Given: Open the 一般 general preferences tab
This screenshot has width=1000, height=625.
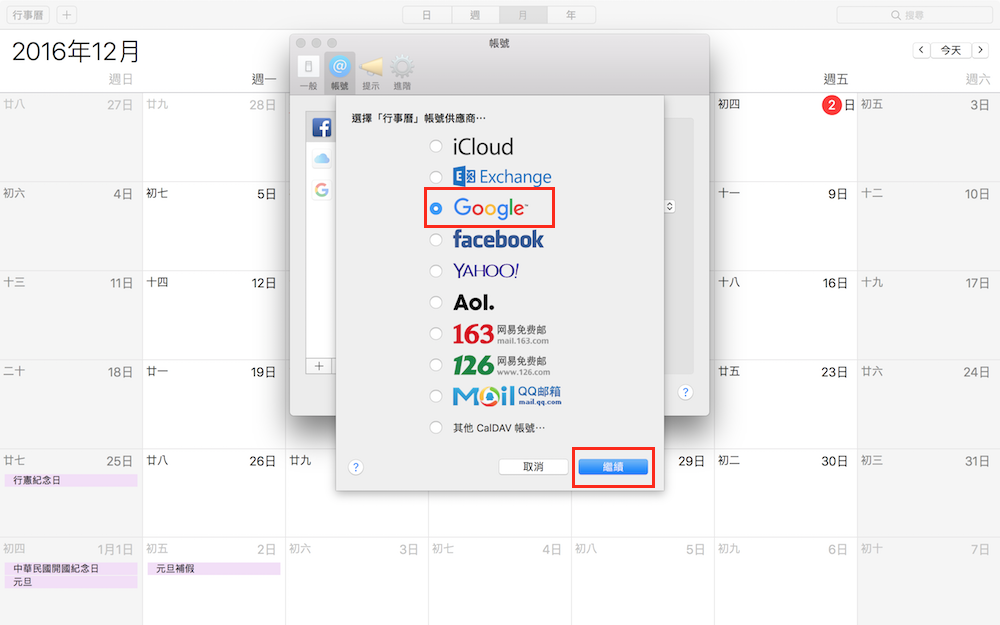Looking at the screenshot, I should pyautogui.click(x=308, y=72).
